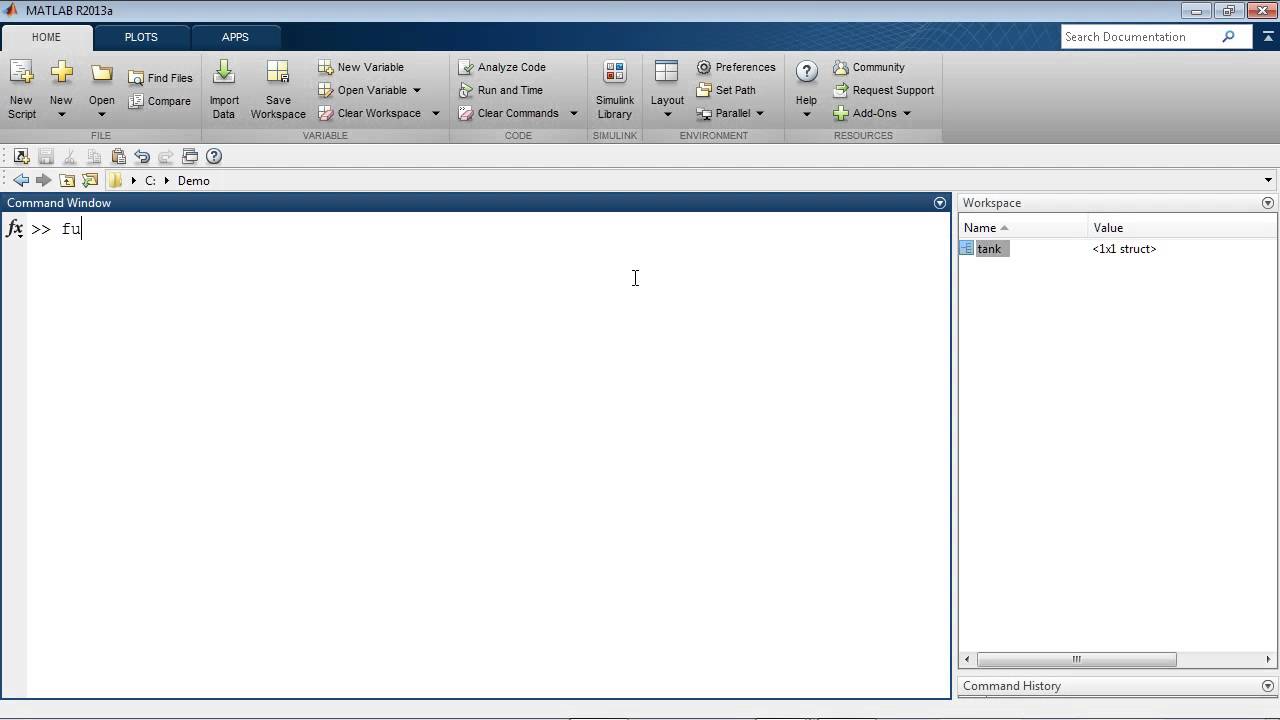1280x720 pixels.
Task: Click the Back arrow in folder toolbar
Action: click(x=21, y=181)
